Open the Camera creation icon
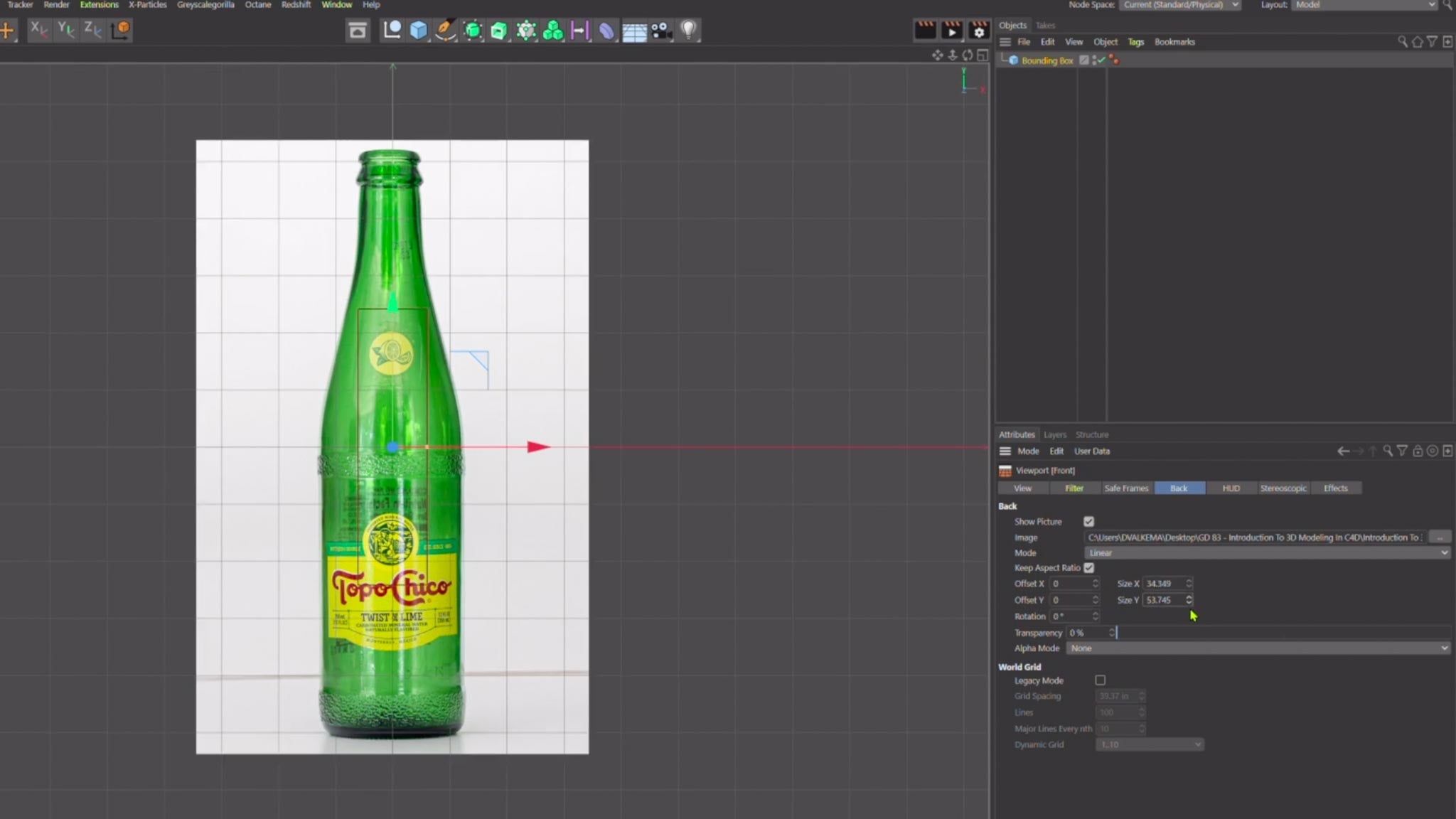Image resolution: width=1456 pixels, height=819 pixels. click(x=660, y=30)
